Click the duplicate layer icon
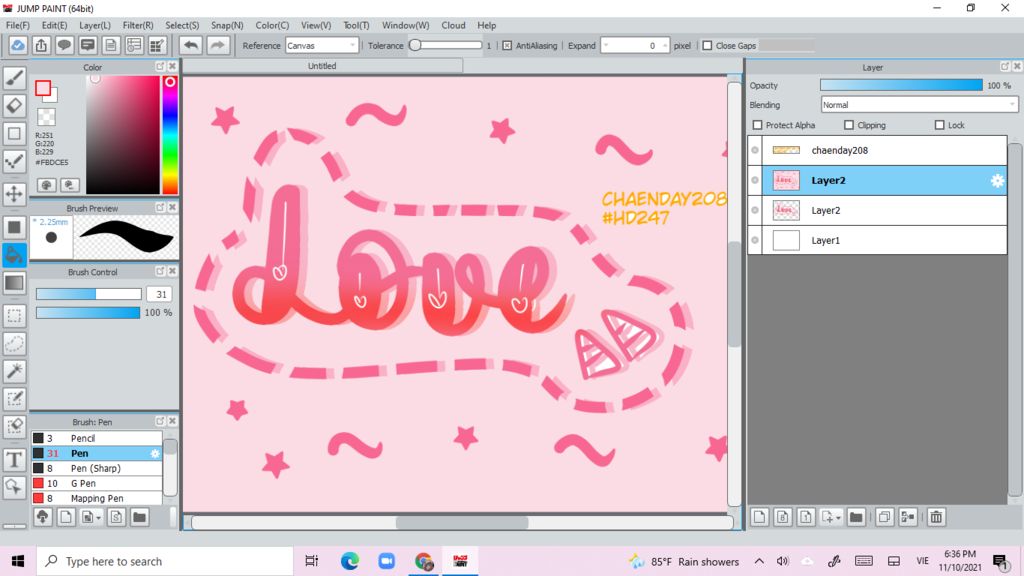The width and height of the screenshot is (1024, 576). point(884,517)
